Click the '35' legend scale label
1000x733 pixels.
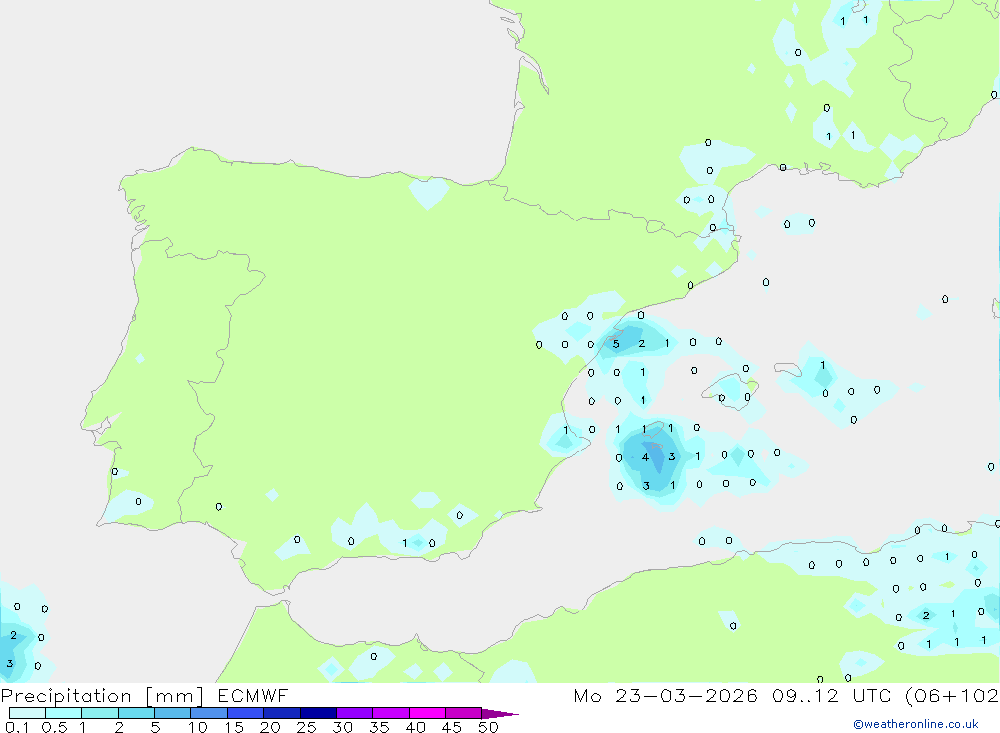point(379,727)
